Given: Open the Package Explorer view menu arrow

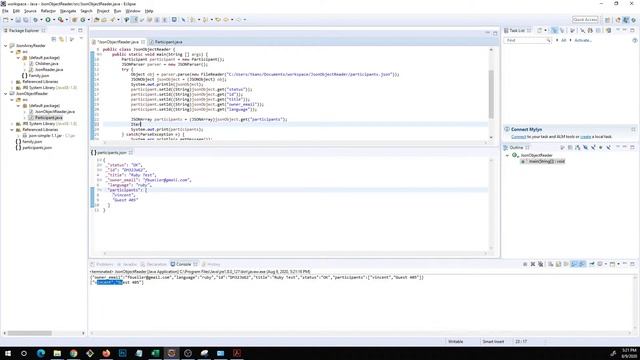Looking at the screenshot, I should click(x=81, y=39).
